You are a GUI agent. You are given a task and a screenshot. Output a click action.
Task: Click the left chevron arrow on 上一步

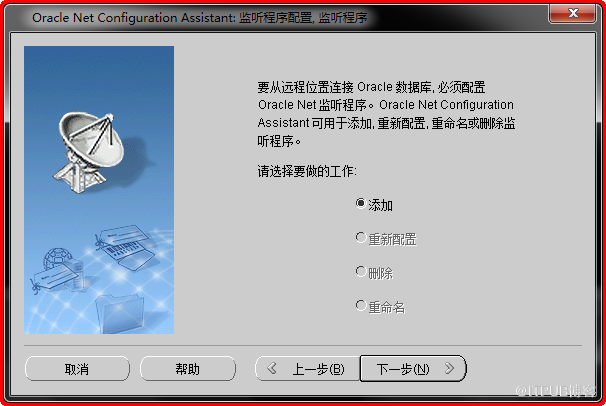coord(272,368)
